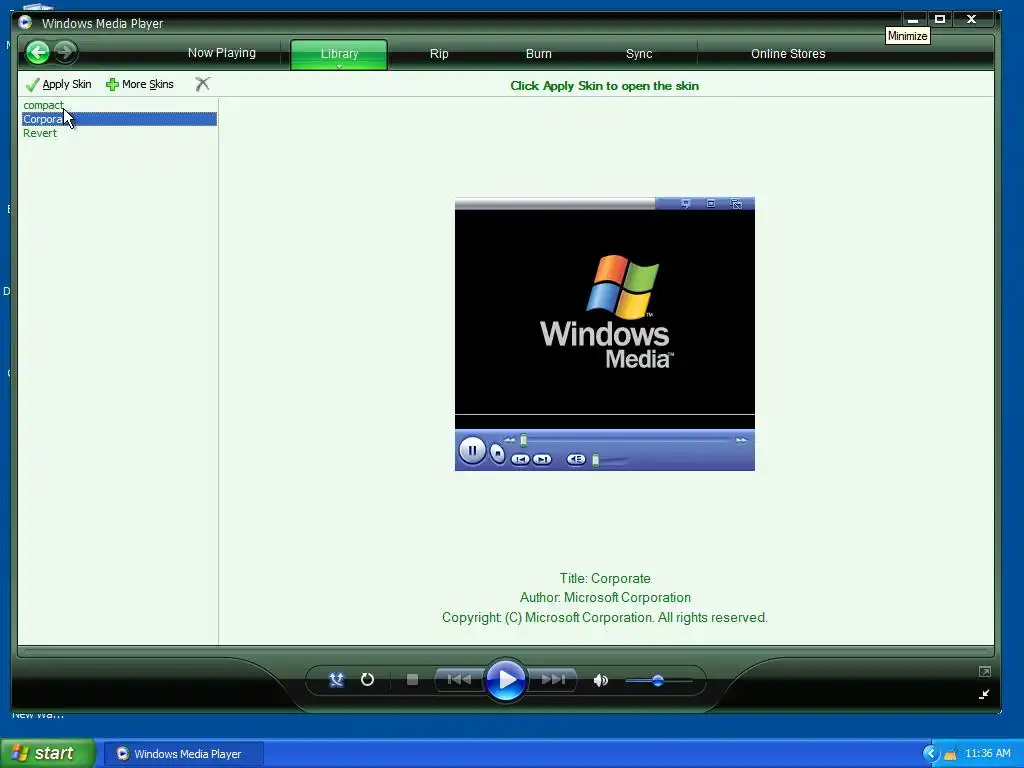
Task: Click the Forward arrow navigation button
Action: coord(65,52)
